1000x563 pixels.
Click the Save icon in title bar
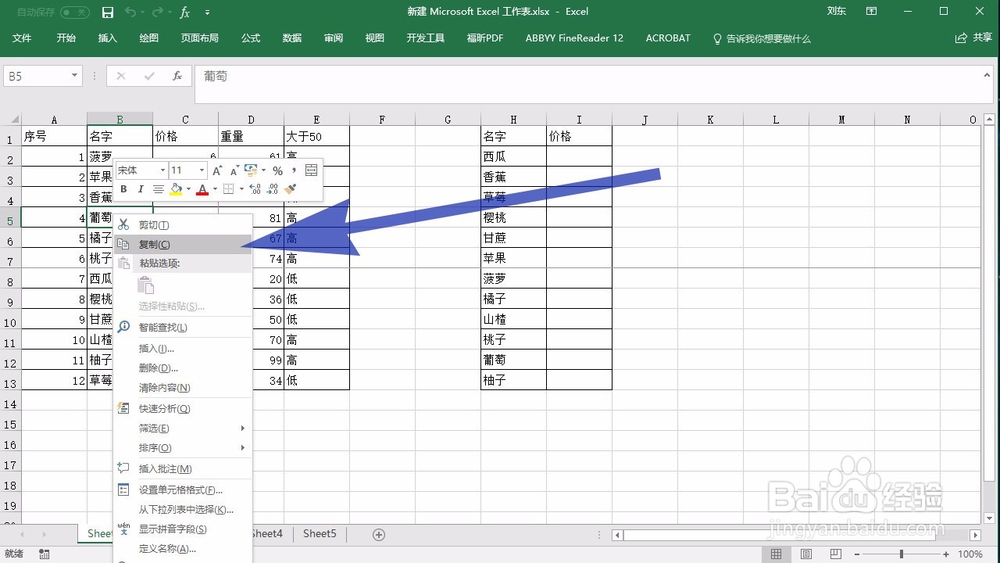(x=108, y=12)
